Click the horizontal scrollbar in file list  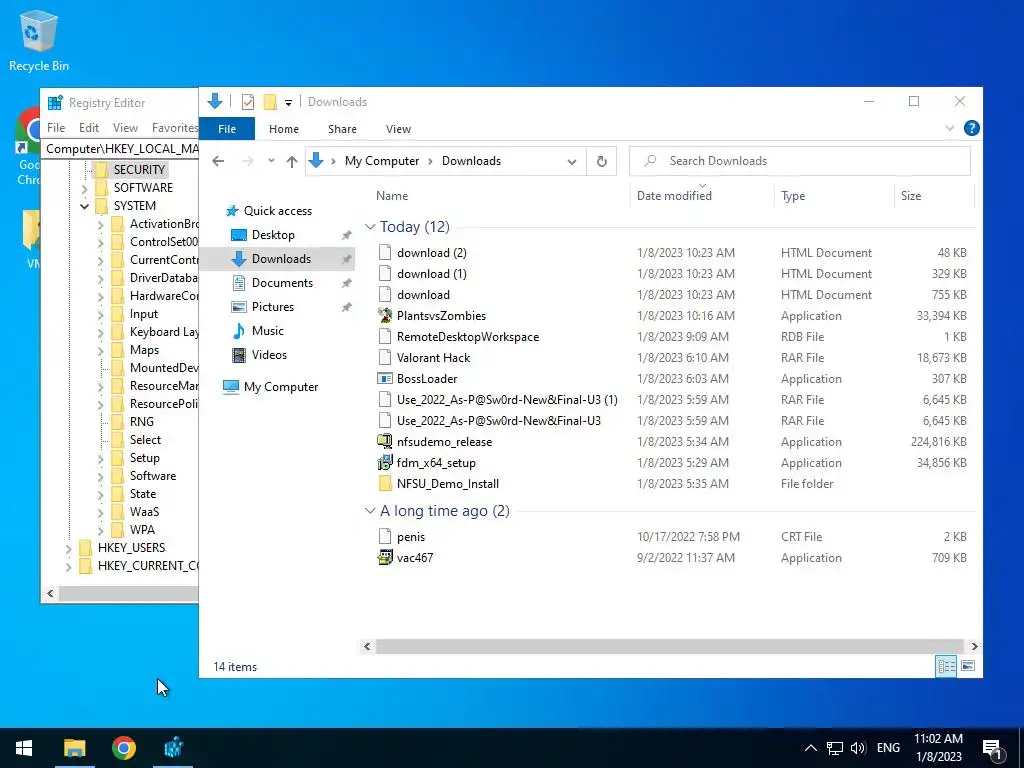click(670, 647)
